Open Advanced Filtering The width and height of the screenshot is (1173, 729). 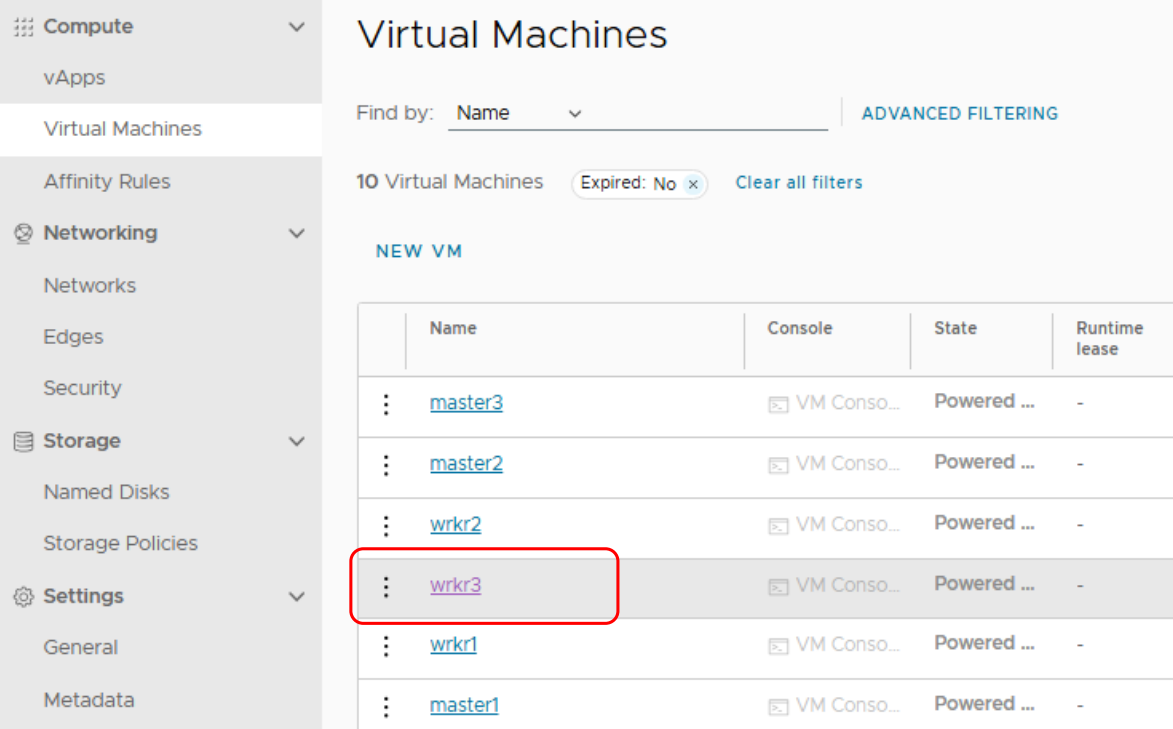click(x=959, y=114)
